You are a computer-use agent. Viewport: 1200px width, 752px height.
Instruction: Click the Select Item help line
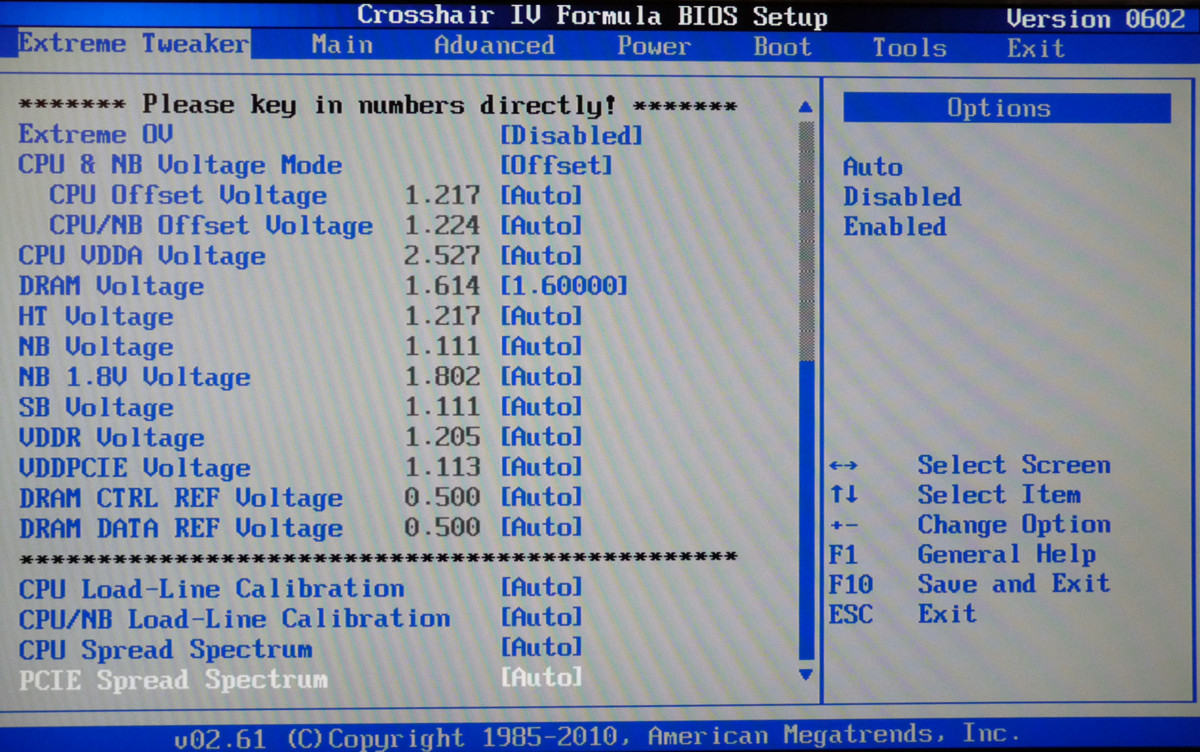(954, 495)
